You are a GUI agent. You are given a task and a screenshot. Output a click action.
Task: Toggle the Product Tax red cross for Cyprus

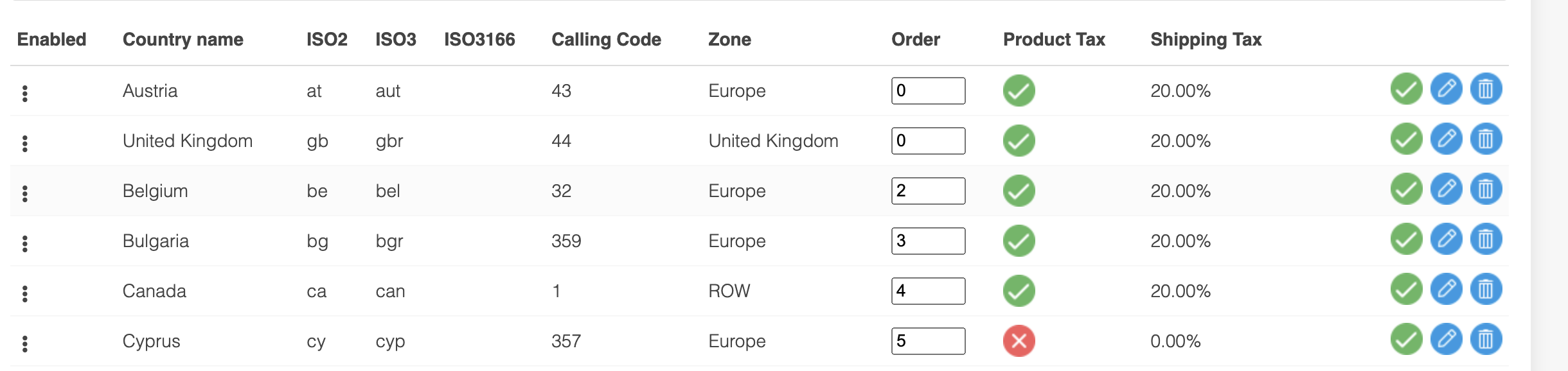coord(1019,341)
